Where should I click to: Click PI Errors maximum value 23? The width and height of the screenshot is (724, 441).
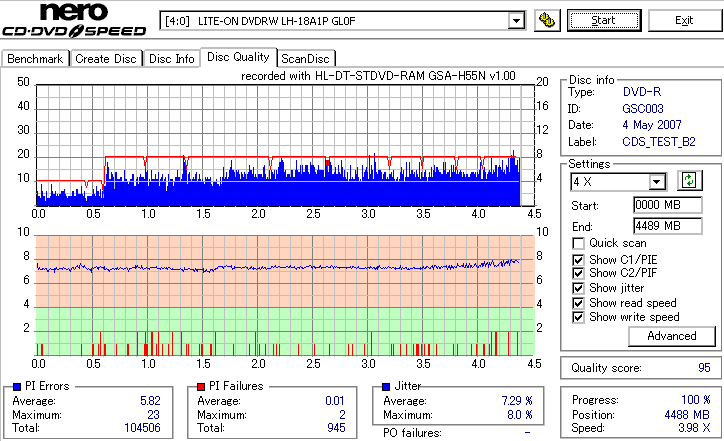(154, 415)
